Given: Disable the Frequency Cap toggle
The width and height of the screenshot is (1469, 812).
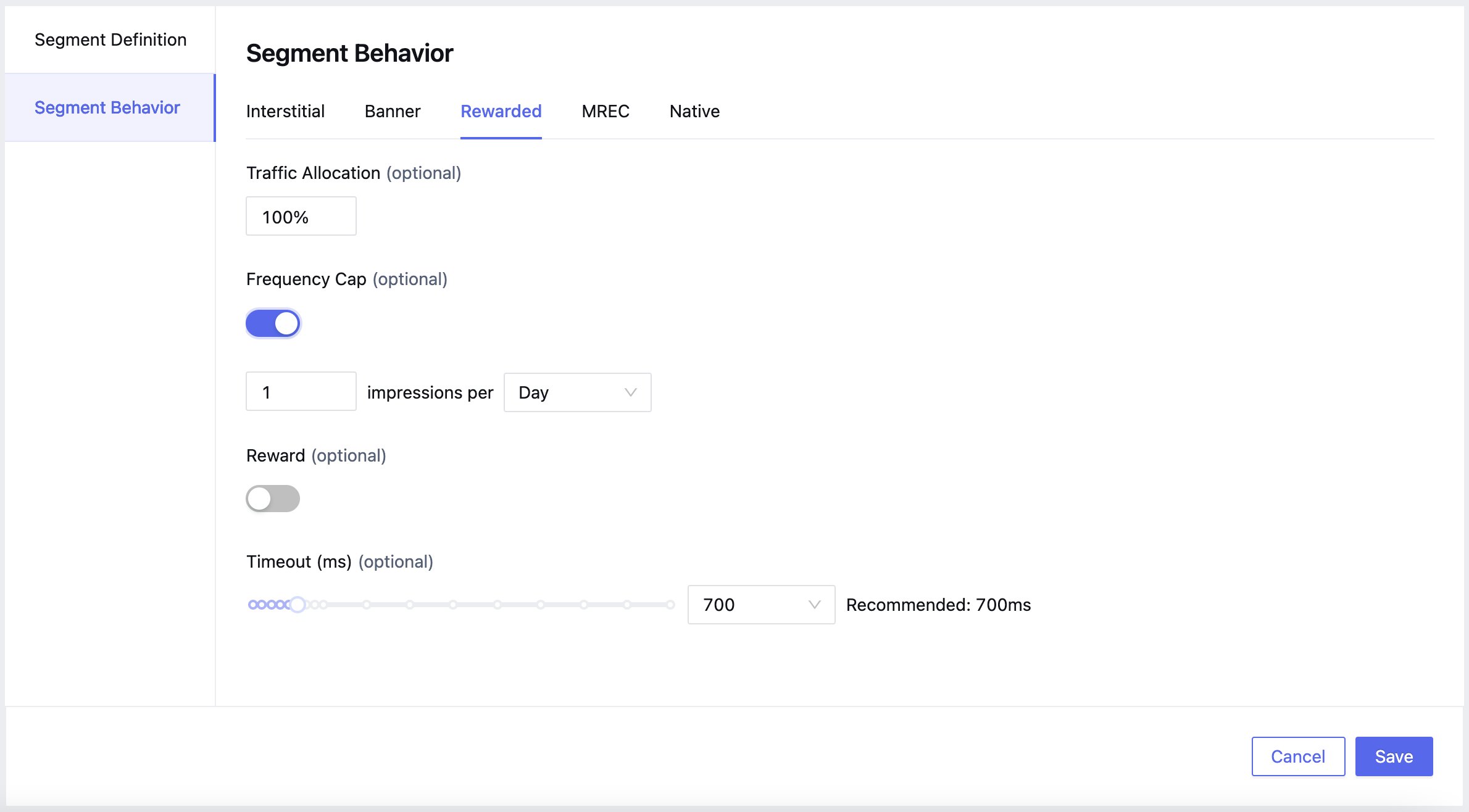Looking at the screenshot, I should point(273,323).
